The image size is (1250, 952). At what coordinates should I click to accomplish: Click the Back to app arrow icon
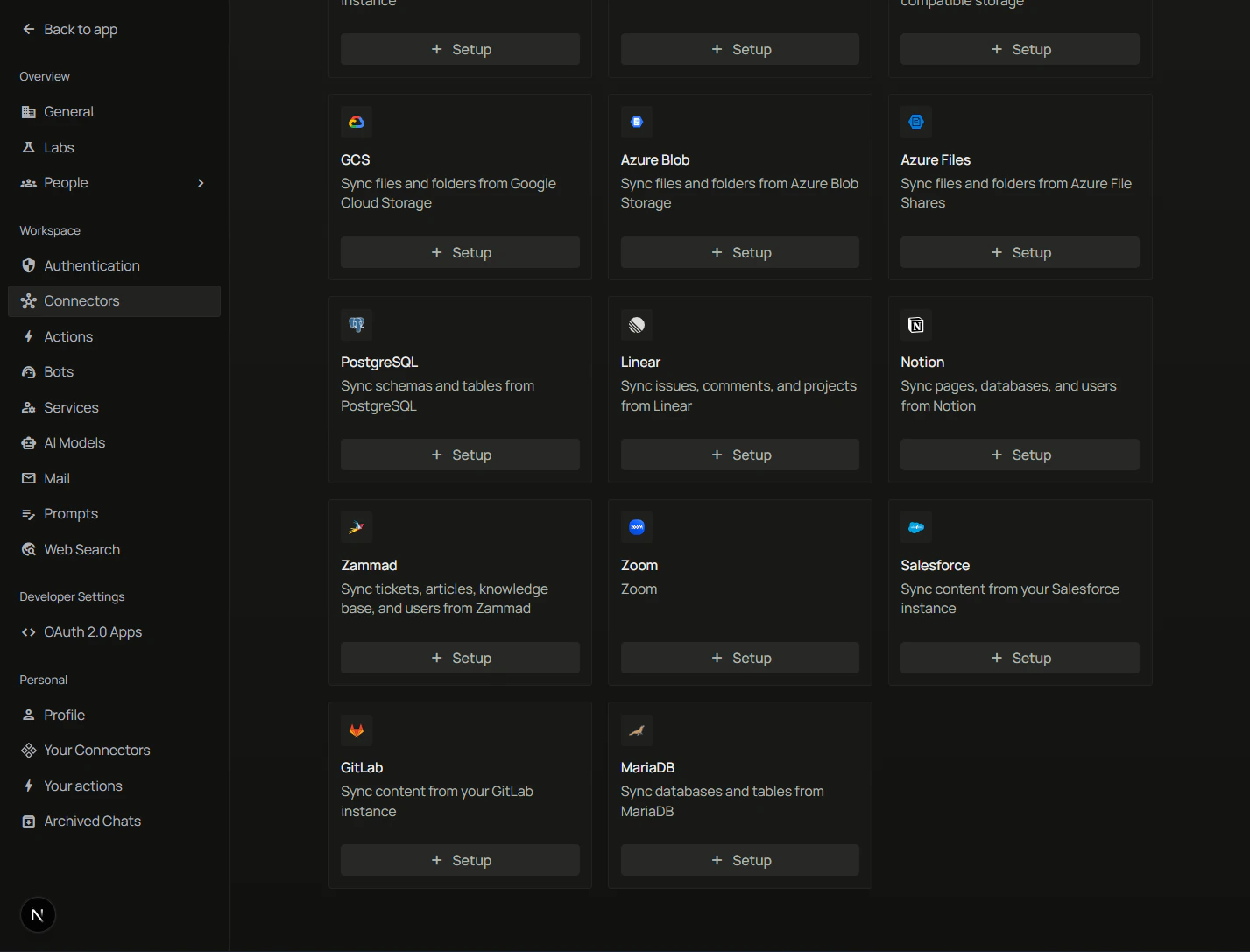[x=29, y=29]
